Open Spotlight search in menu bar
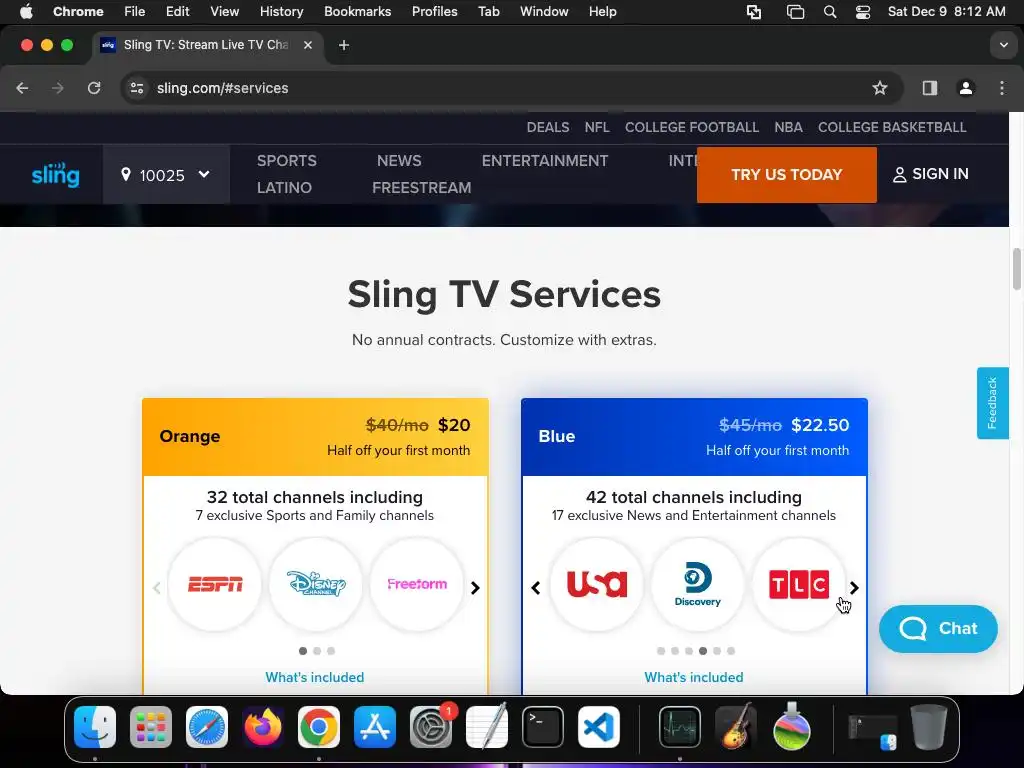 [x=830, y=12]
